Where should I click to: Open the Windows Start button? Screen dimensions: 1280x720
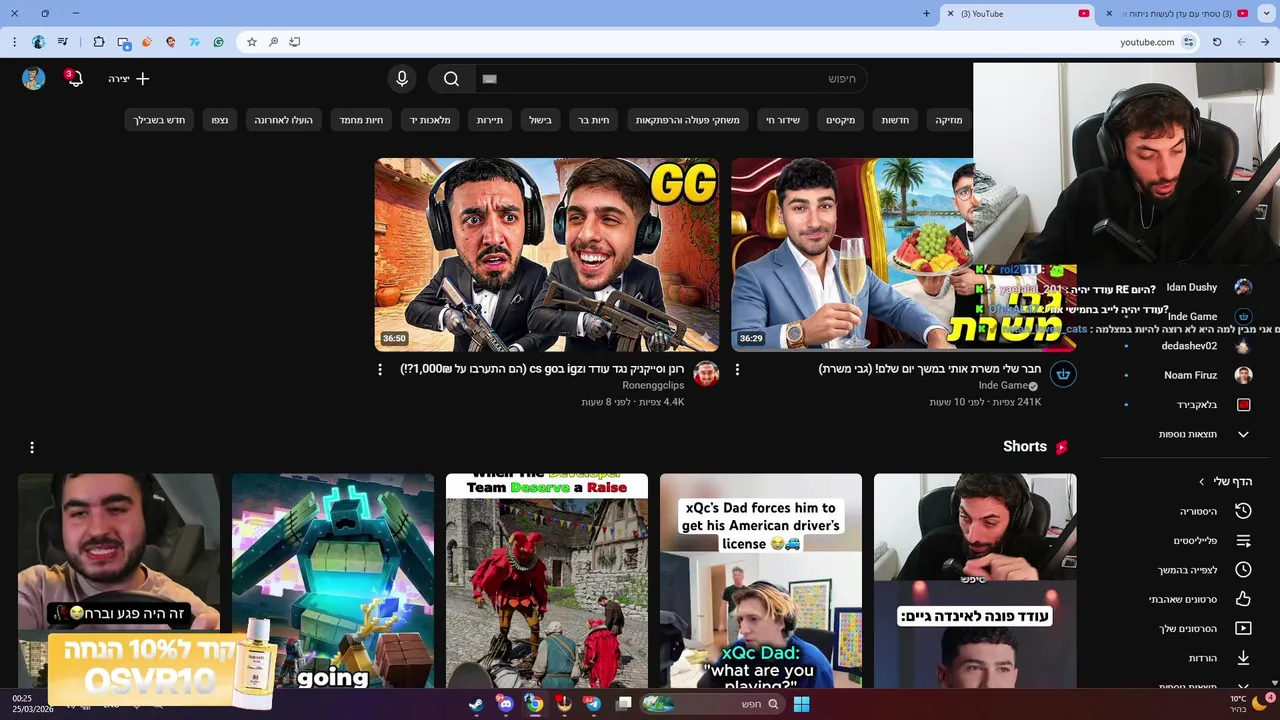(801, 704)
